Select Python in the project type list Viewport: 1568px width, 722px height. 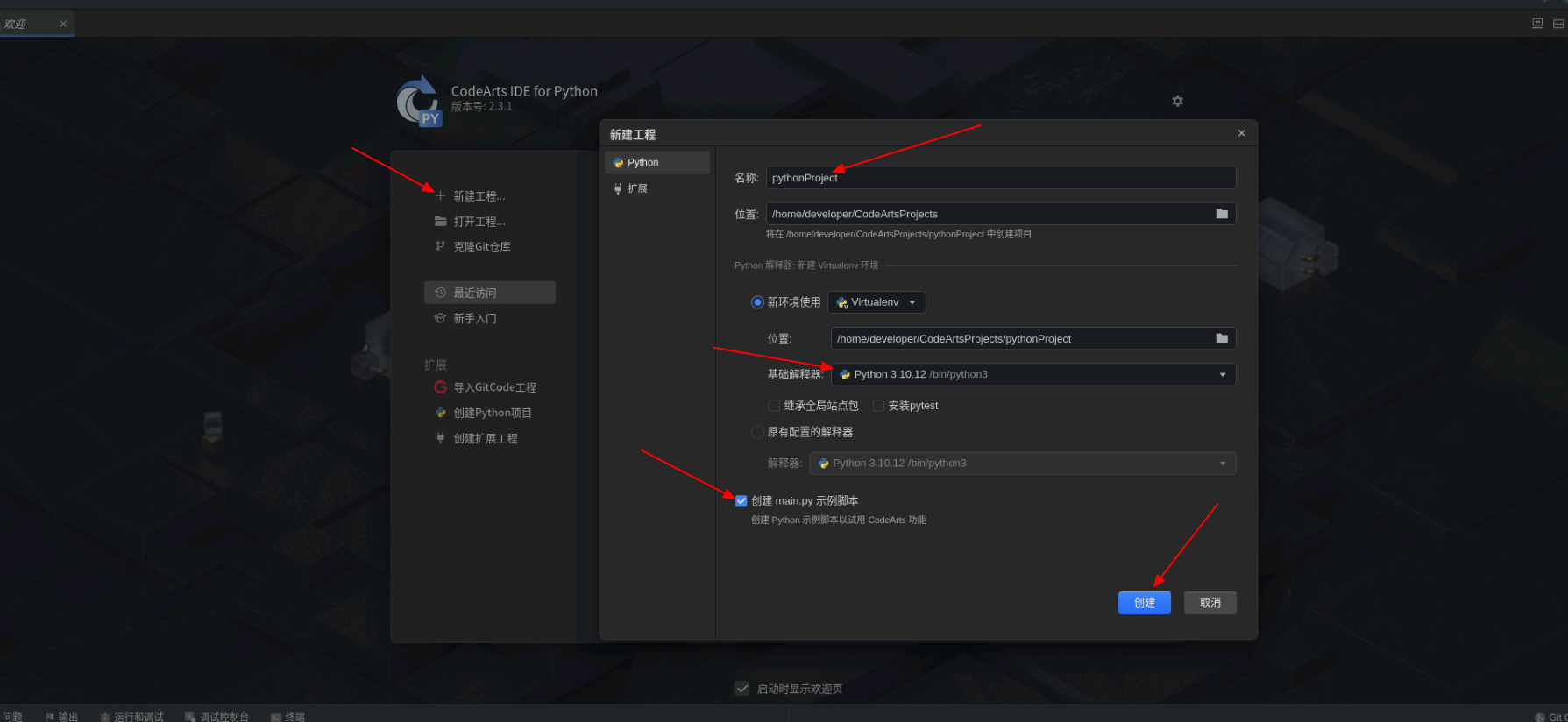tap(657, 162)
